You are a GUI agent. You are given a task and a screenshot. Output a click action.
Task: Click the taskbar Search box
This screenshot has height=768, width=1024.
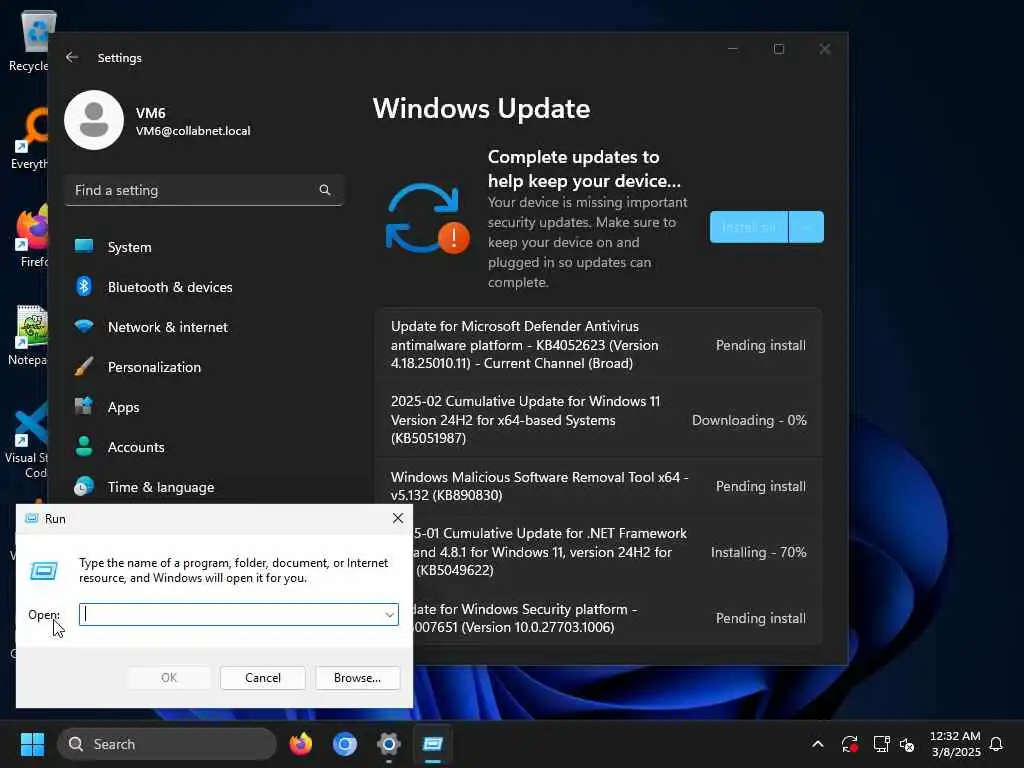(167, 744)
